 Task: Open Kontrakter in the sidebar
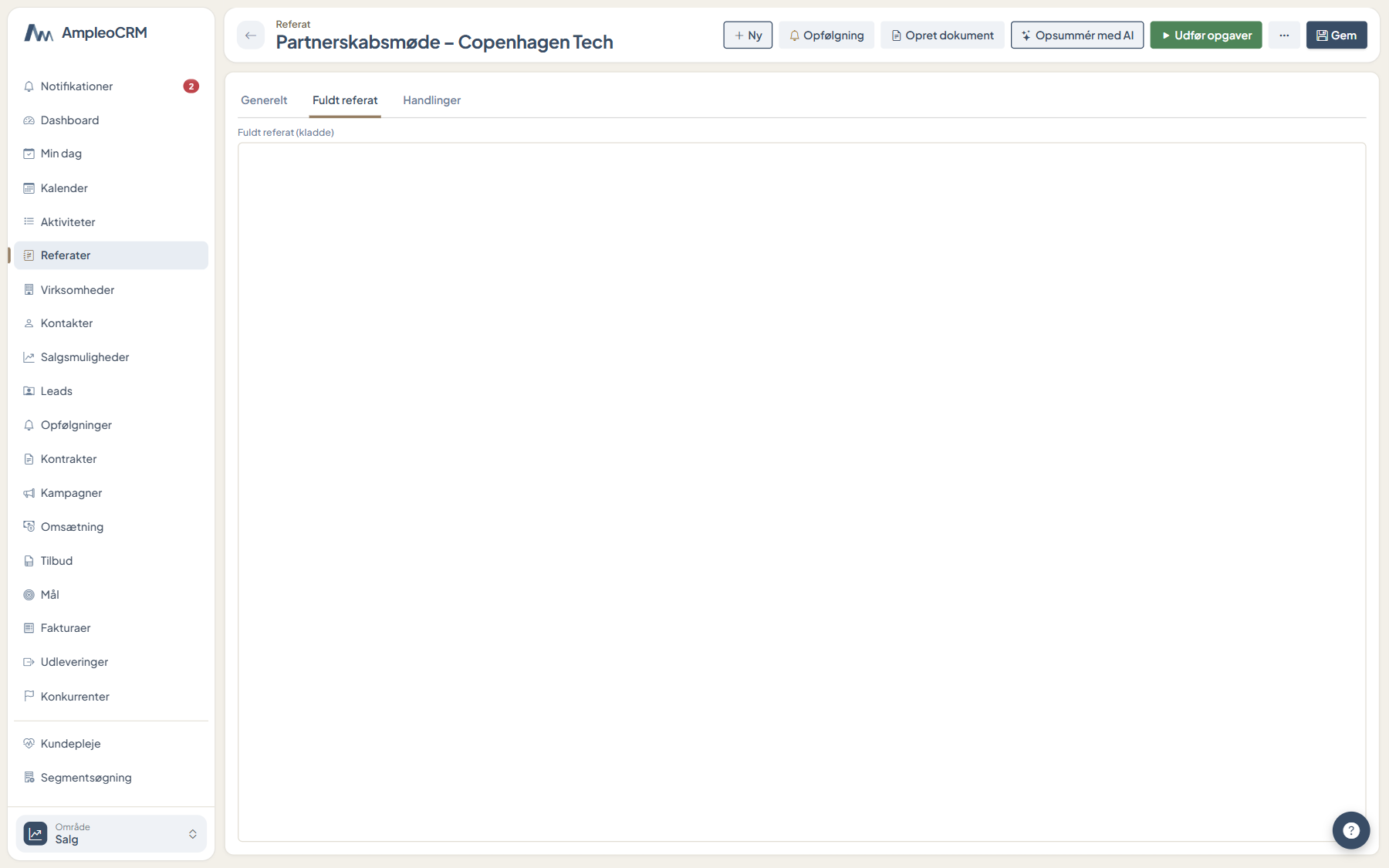pyautogui.click(x=111, y=459)
